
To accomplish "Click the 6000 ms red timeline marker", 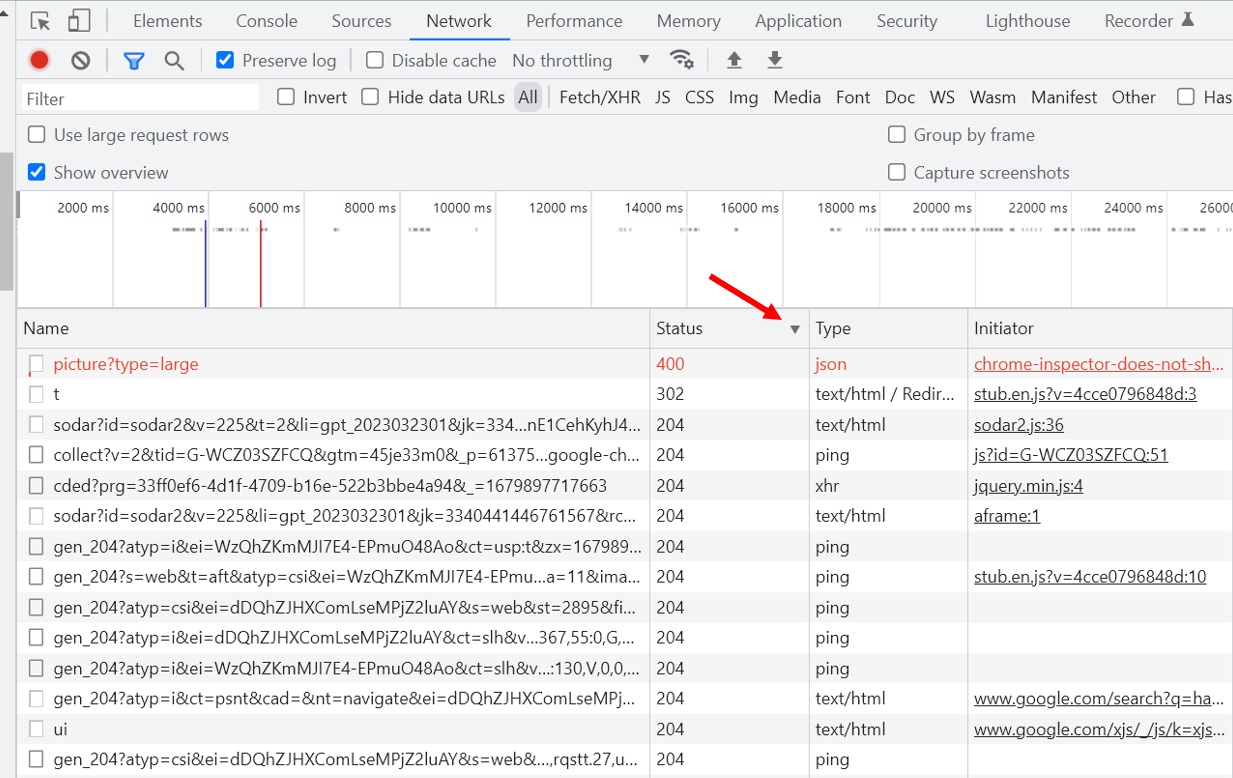I will click(261, 265).
